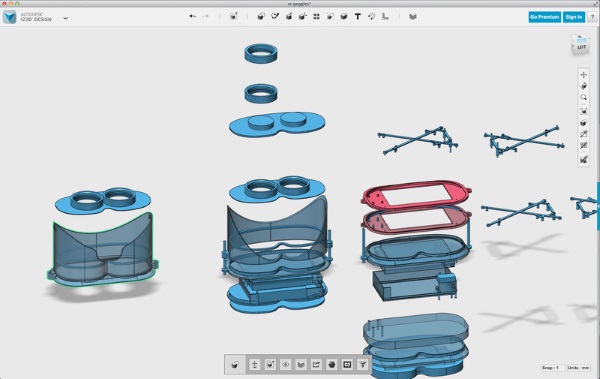600x379 pixels.
Task: Open the Snap value selector
Action: (553, 368)
